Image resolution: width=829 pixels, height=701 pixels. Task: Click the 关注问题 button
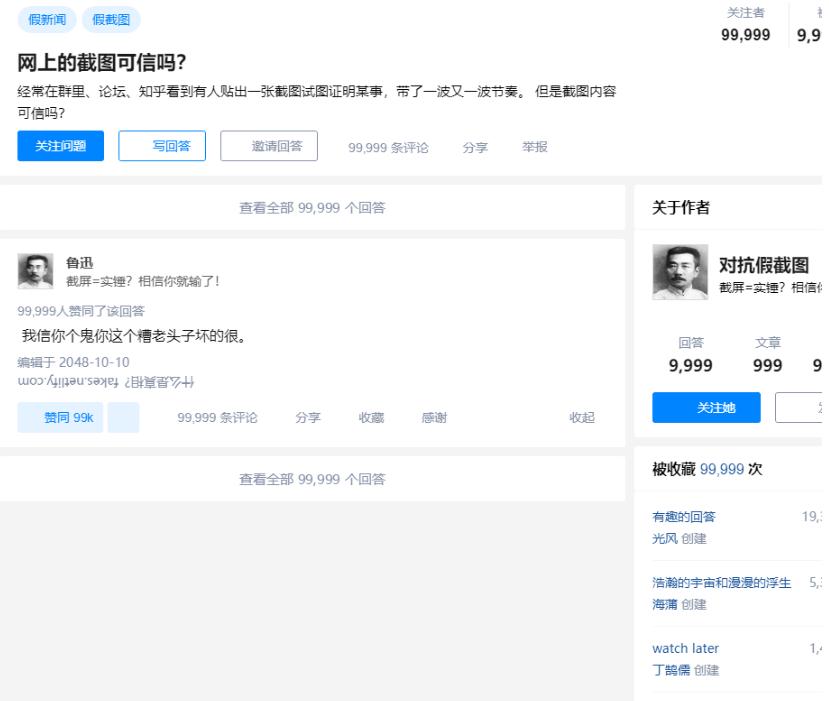point(60,146)
